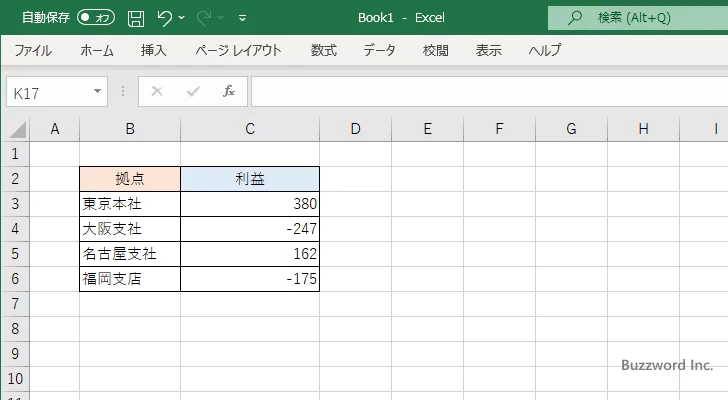Expand the Undo history dropdown arrow
Screen dimensions: 728x400
pos(184,18)
